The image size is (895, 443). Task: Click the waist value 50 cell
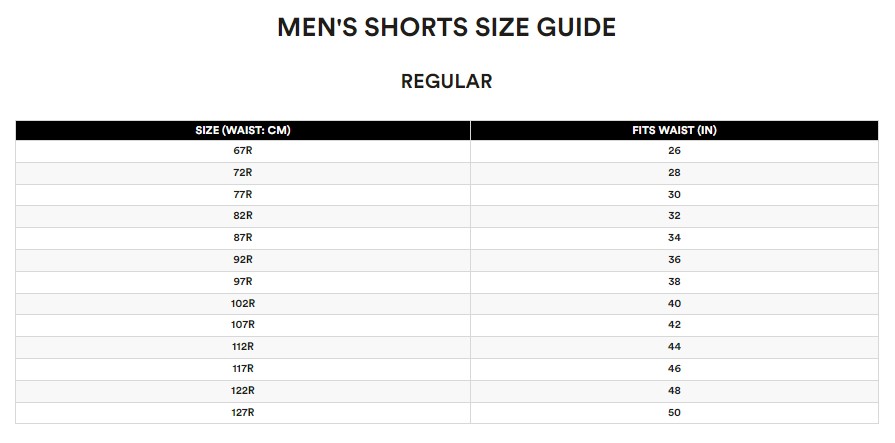pos(674,412)
